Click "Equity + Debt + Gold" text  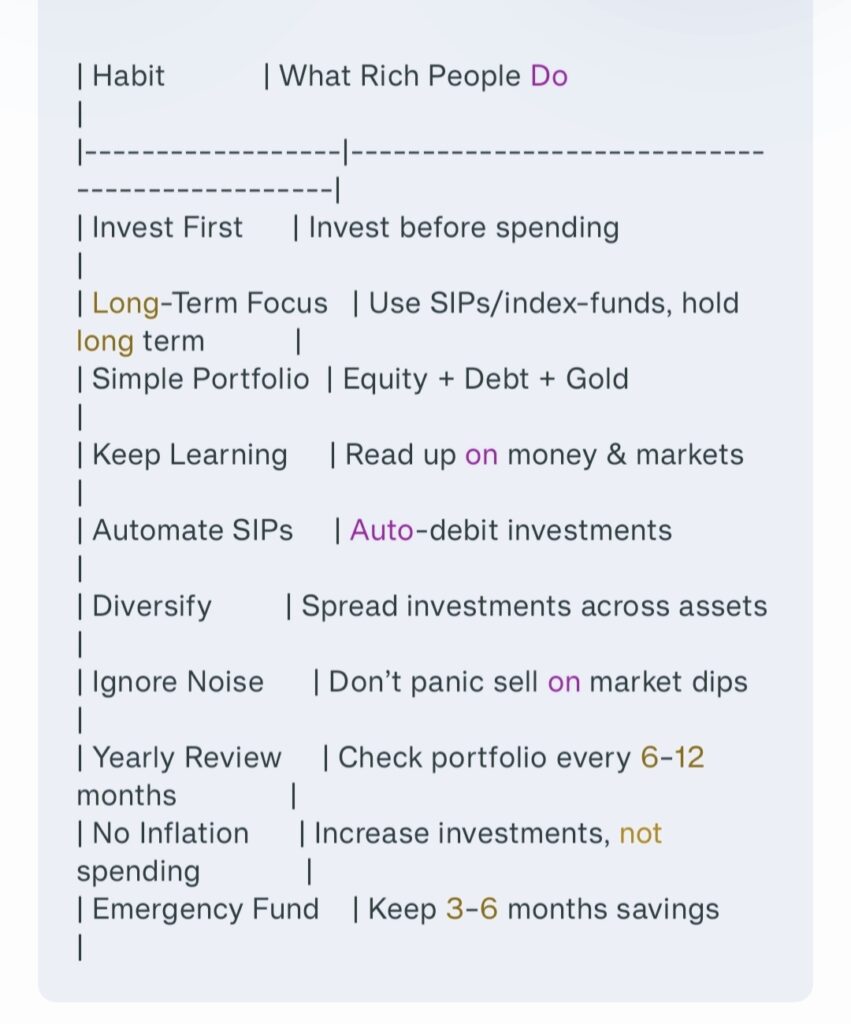pyautogui.click(x=485, y=380)
